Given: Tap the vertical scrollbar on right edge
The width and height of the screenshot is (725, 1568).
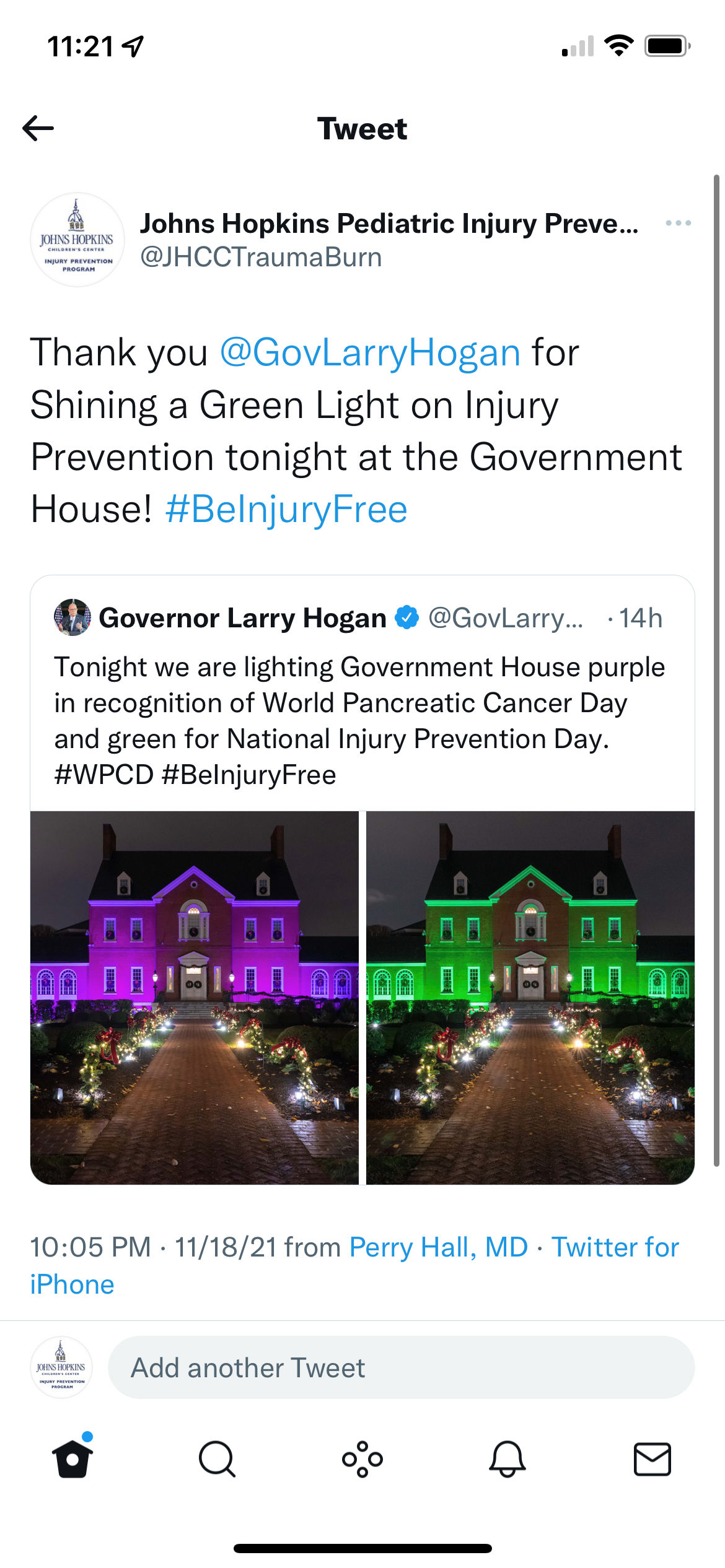Looking at the screenshot, I should (716, 671).
